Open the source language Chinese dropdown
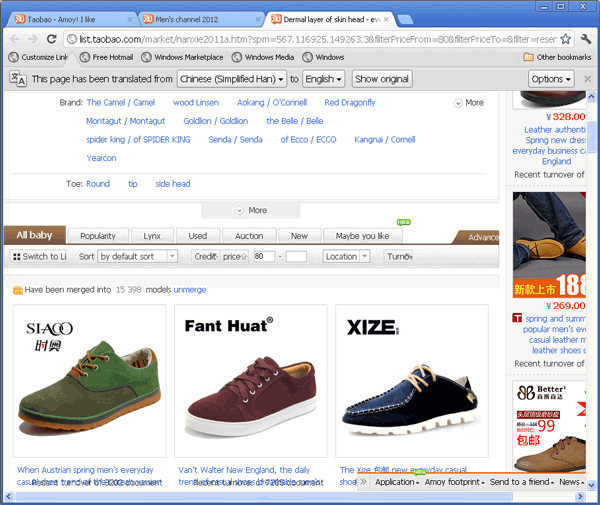Viewport: 600px width, 505px height. coord(232,79)
